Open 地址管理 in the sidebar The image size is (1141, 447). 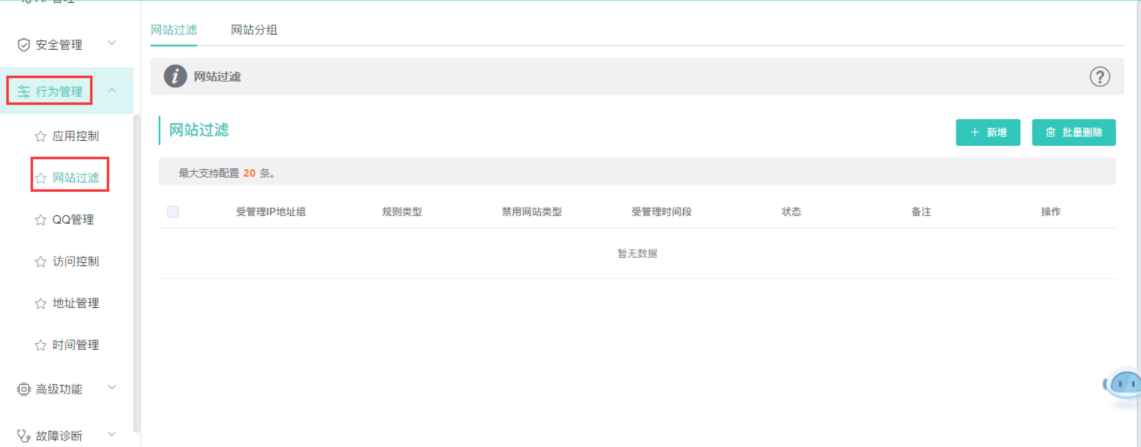[75, 303]
